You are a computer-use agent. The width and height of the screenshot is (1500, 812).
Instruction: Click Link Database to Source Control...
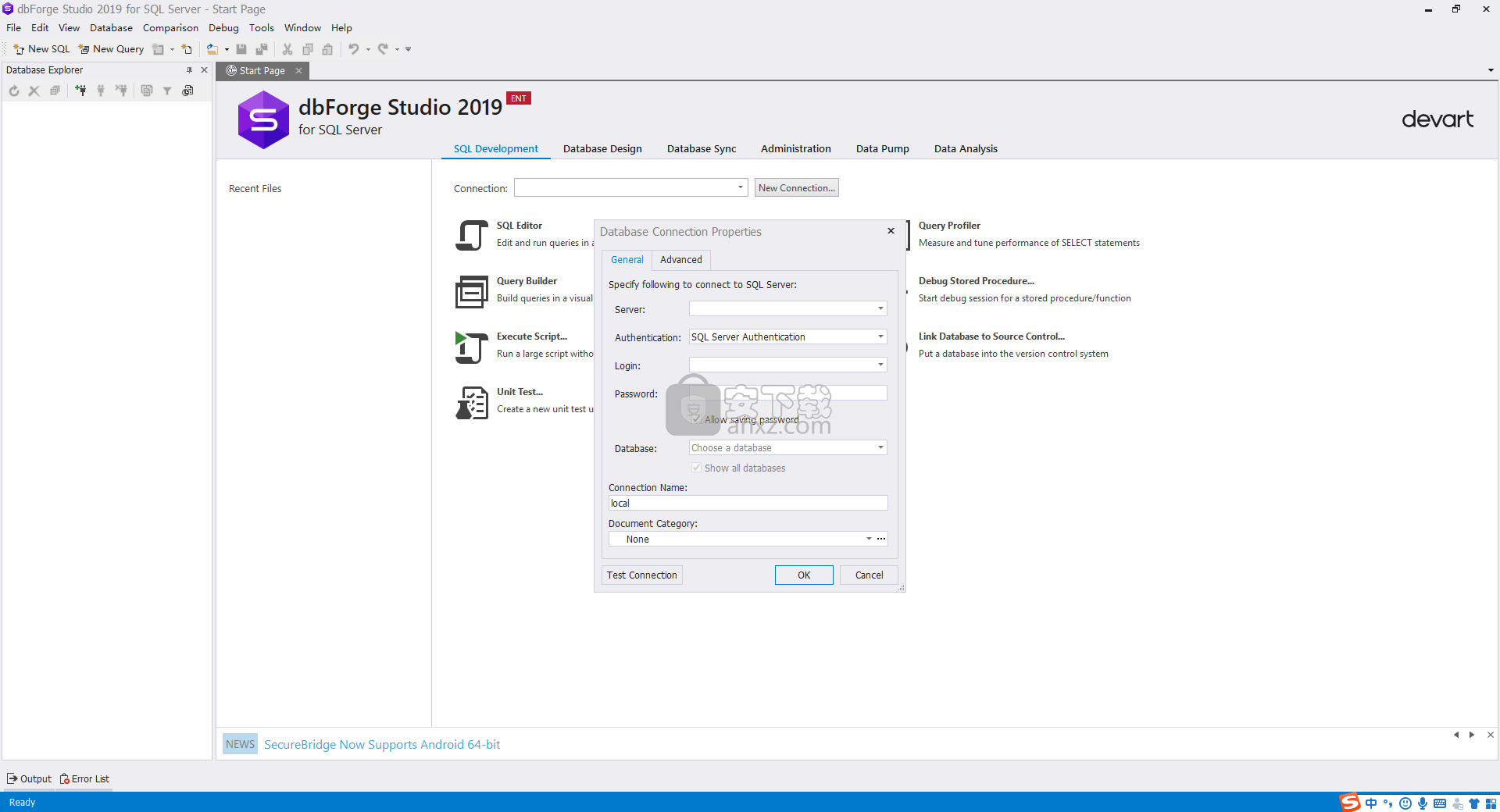pos(991,337)
